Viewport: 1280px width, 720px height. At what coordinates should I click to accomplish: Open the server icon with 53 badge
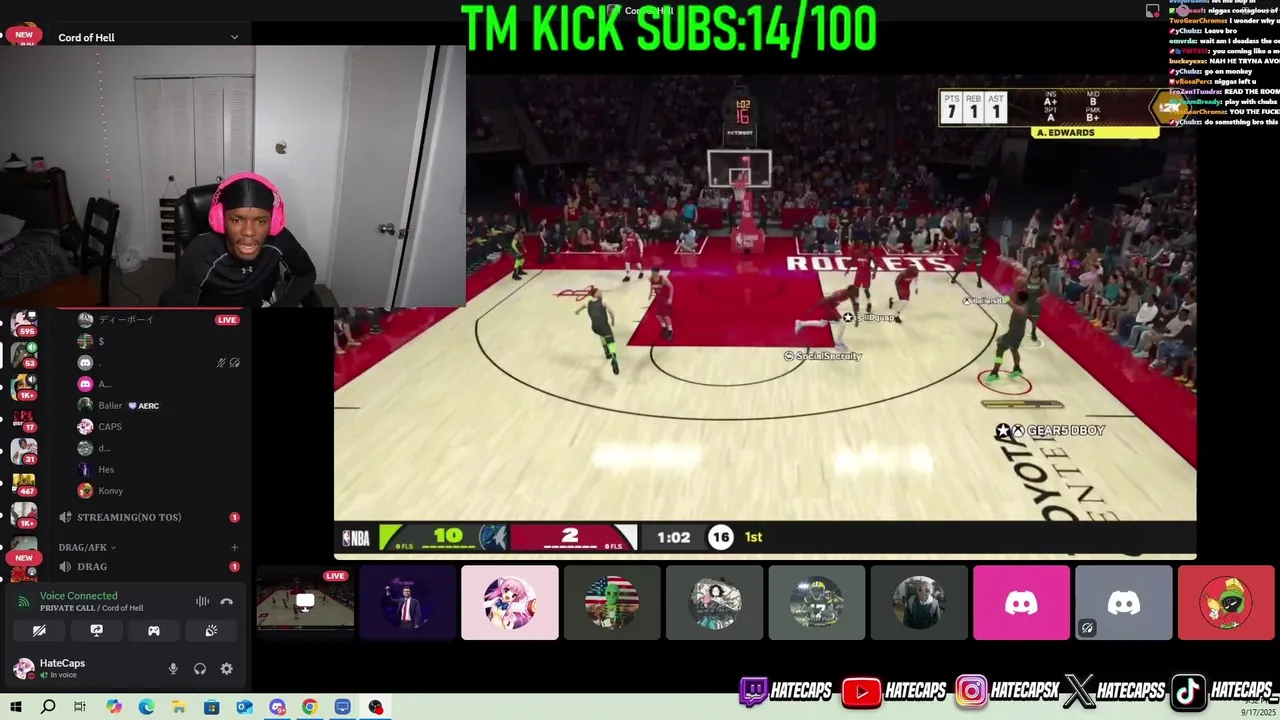pos(24,355)
